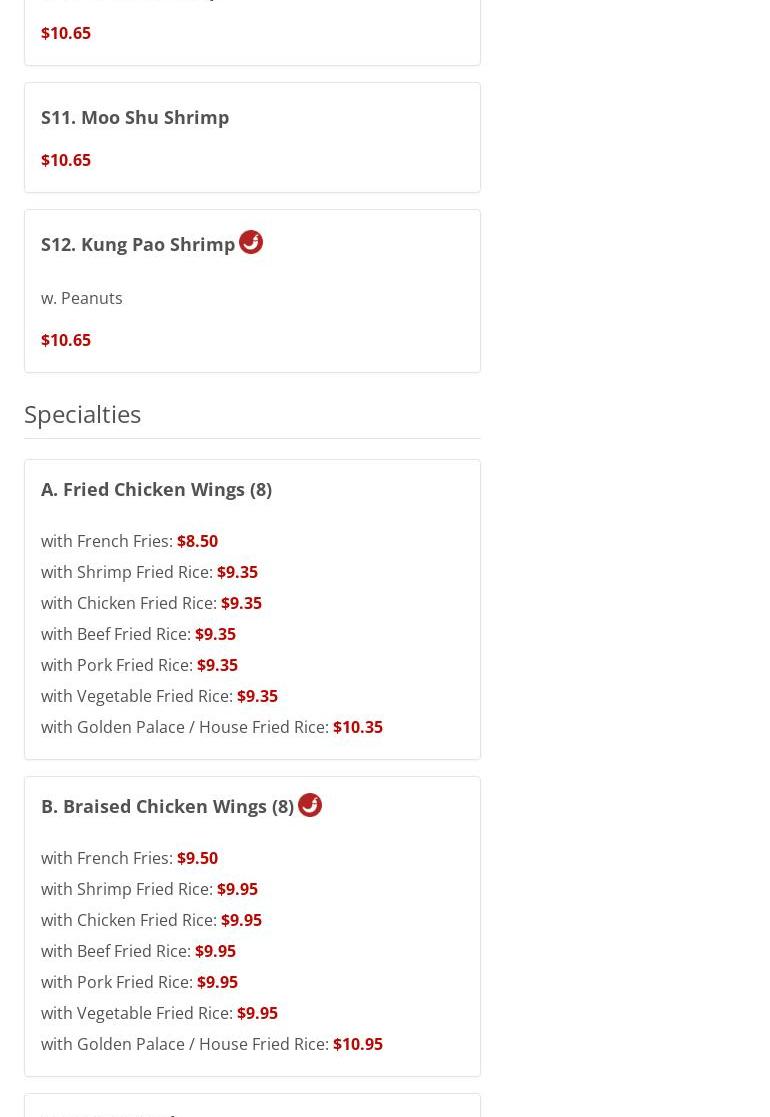Screen dimensions: 770x1117
Task: Select Beef Fried Rice option priced $9.95
Action: click(x=138, y=951)
